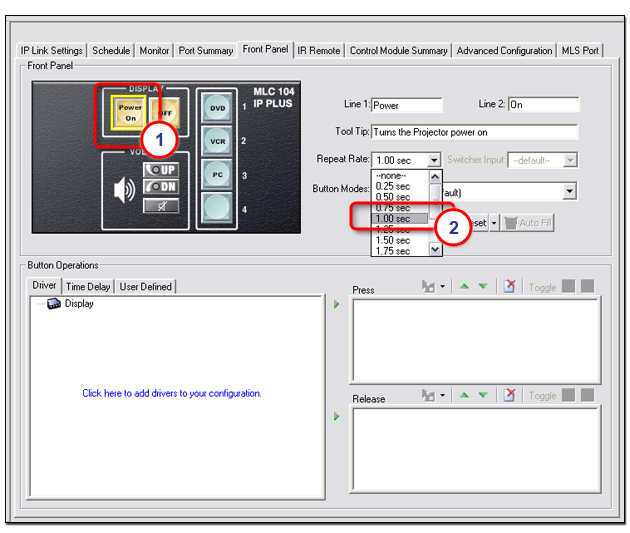The width and height of the screenshot is (630, 533).
Task: Click the Press add-operation icon
Action: (x=428, y=286)
